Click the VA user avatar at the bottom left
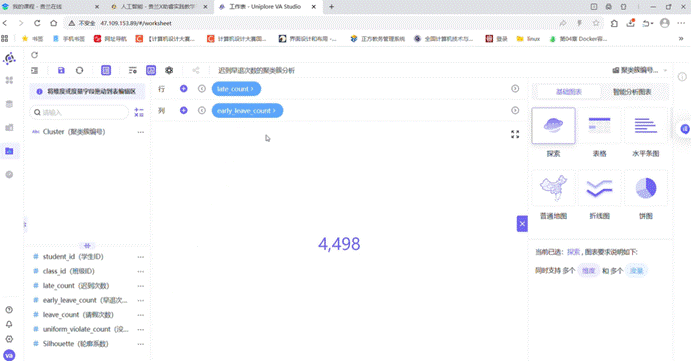 9,355
